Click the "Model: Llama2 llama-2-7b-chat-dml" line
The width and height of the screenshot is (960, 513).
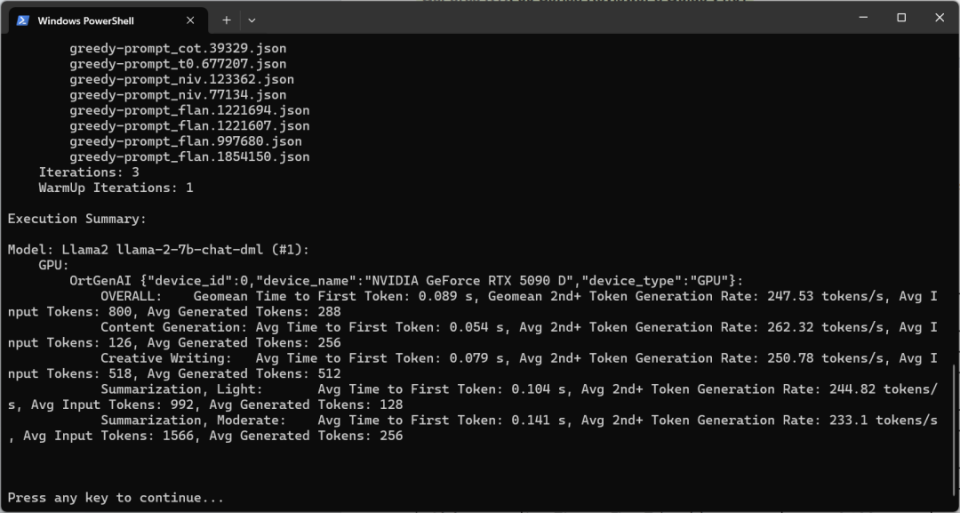pos(146,249)
